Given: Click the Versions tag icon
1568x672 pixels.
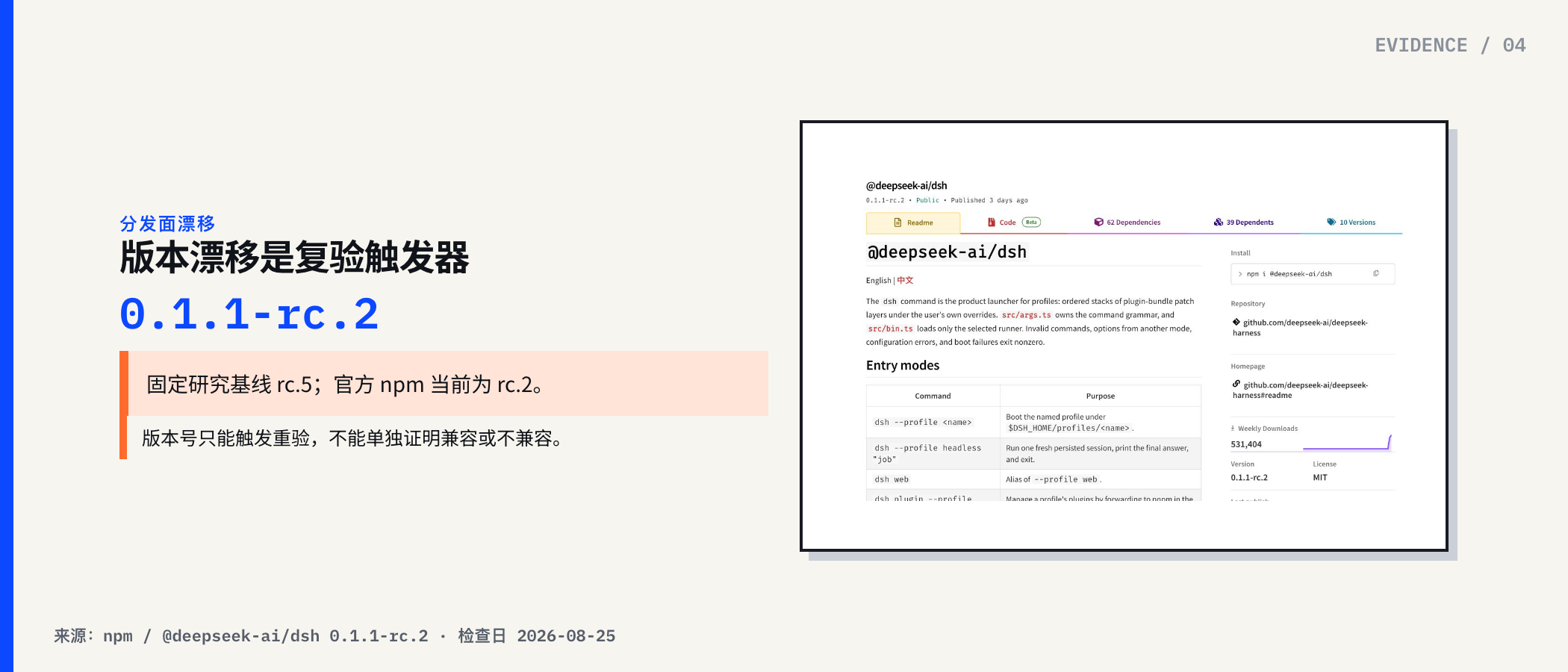Looking at the screenshot, I should tap(1331, 222).
